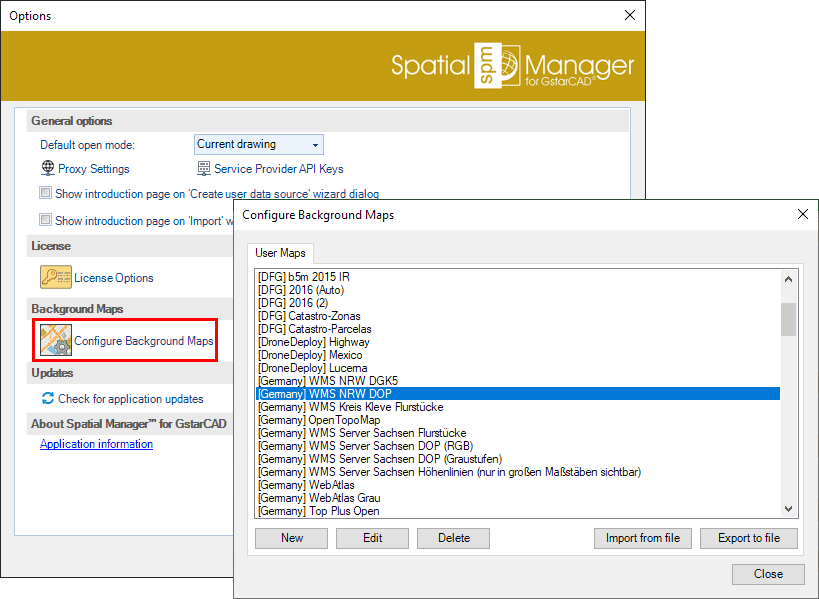Click the Configure Background Maps icon
This screenshot has height=599, width=819.
tap(56, 341)
